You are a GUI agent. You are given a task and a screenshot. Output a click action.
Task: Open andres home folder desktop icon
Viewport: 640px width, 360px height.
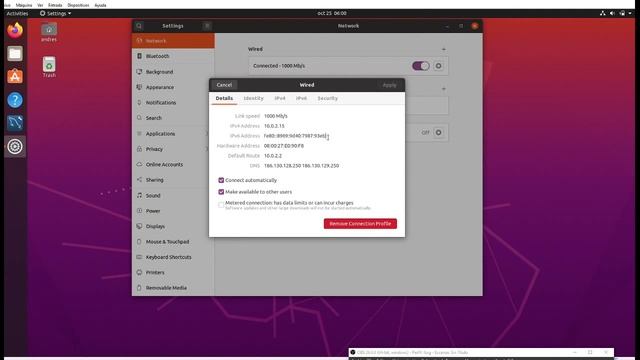point(49,33)
